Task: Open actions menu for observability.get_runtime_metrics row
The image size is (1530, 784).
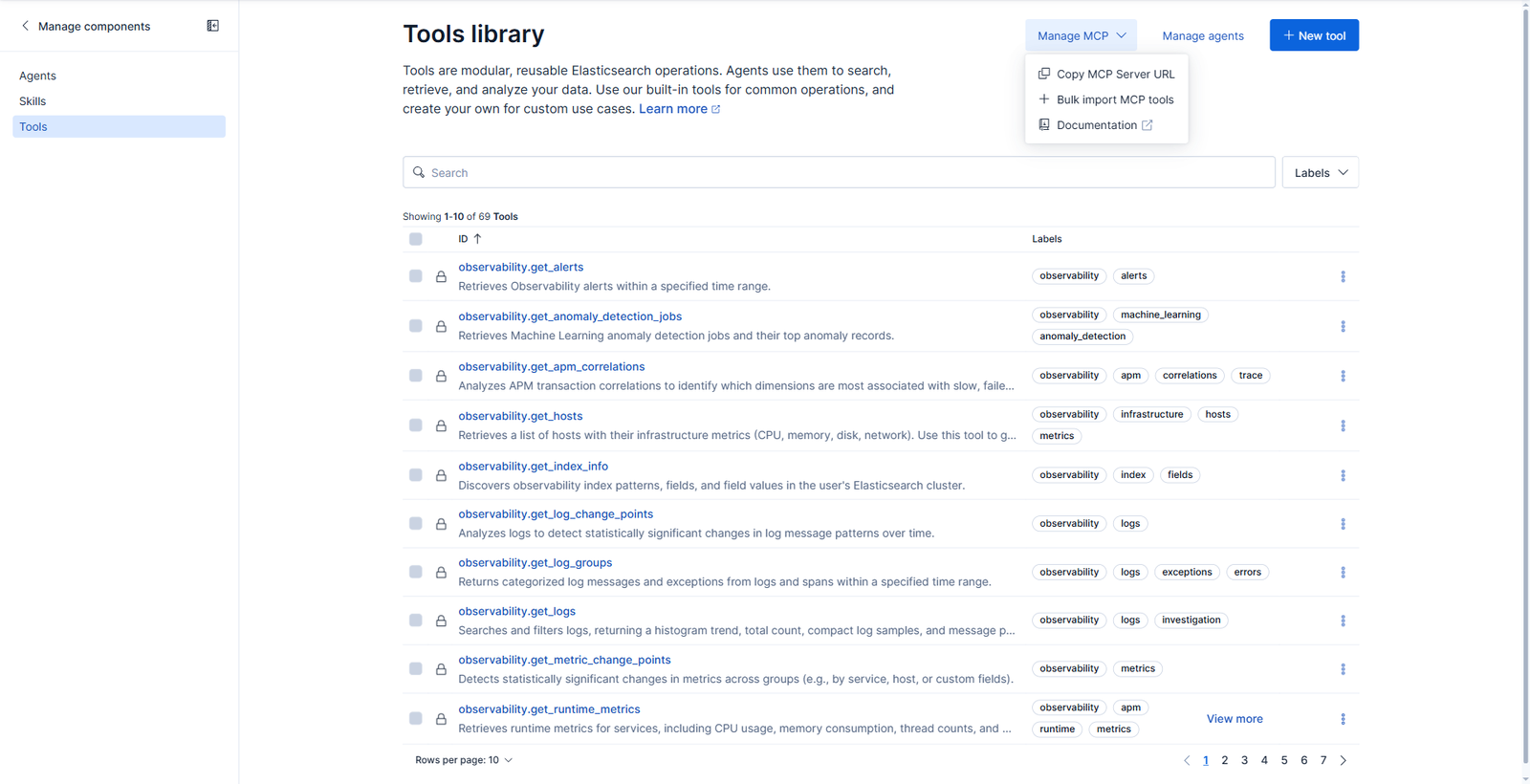Action: click(1343, 719)
